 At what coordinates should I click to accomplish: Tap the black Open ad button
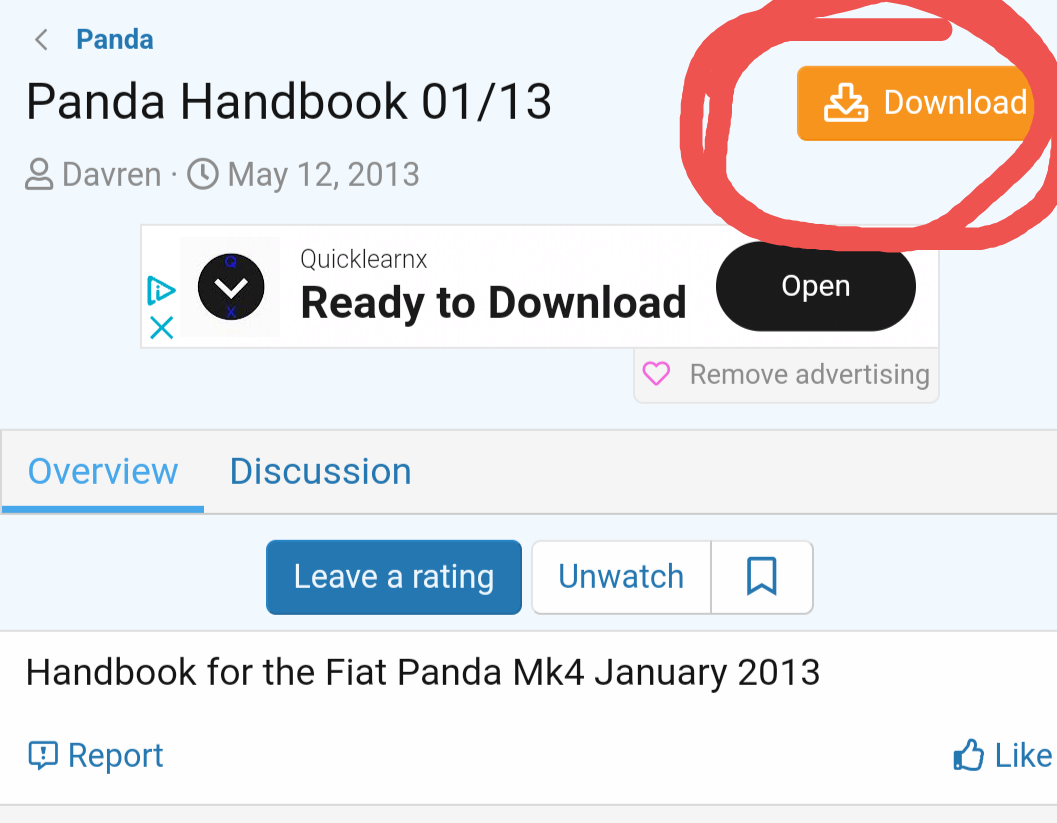(816, 286)
